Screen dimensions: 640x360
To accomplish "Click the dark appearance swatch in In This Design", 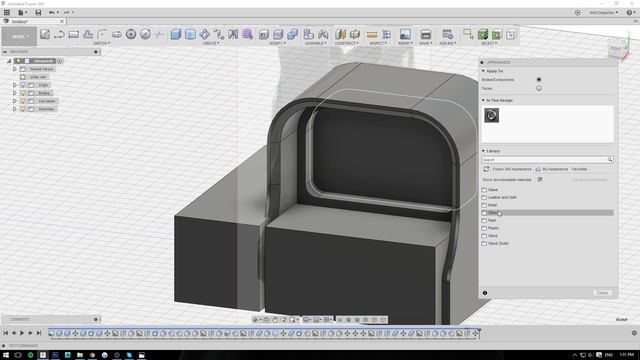I will [491, 115].
